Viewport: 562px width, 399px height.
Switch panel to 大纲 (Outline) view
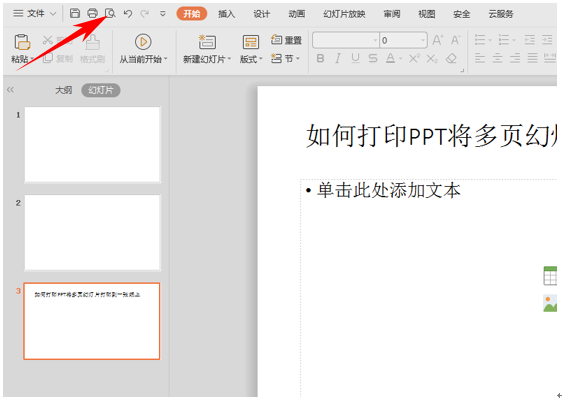(63, 90)
